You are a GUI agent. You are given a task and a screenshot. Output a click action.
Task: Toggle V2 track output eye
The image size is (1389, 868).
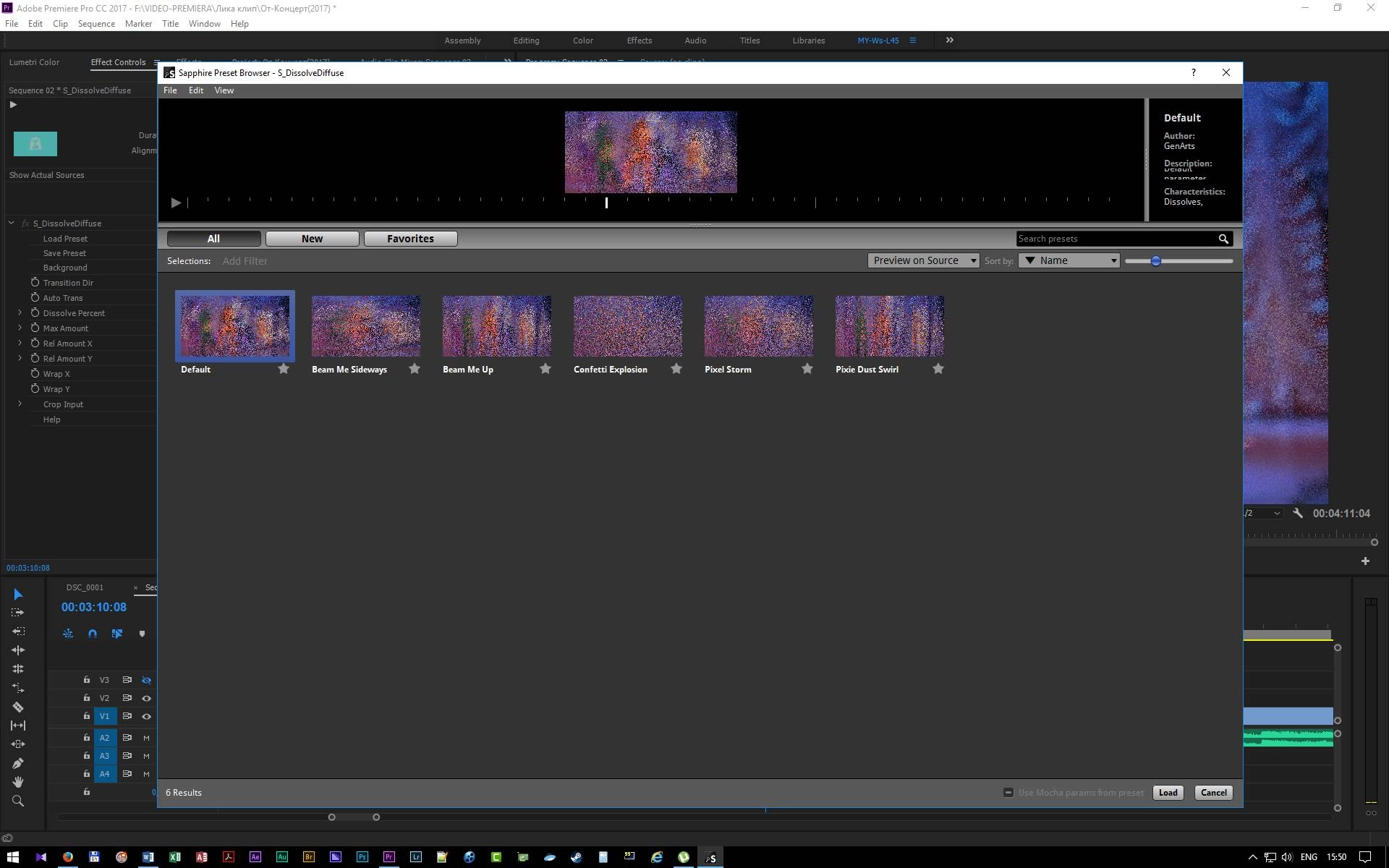[x=146, y=698]
